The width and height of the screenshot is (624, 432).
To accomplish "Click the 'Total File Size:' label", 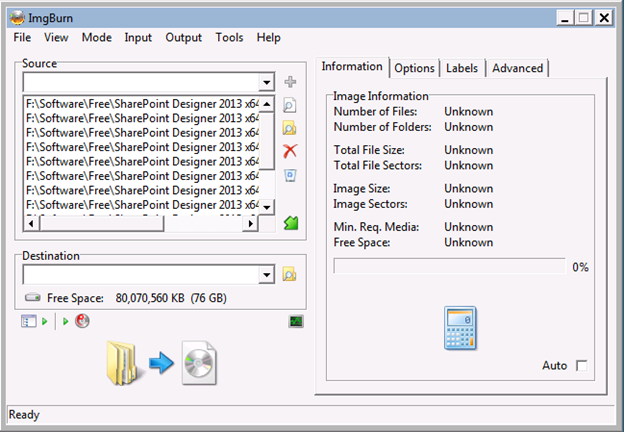I will pyautogui.click(x=369, y=150).
